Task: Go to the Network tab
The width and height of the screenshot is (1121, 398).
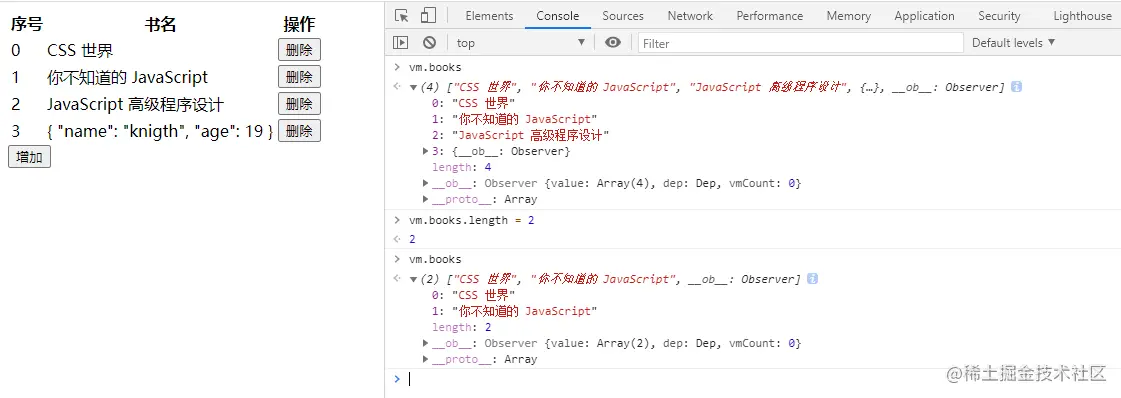Action: click(x=690, y=16)
